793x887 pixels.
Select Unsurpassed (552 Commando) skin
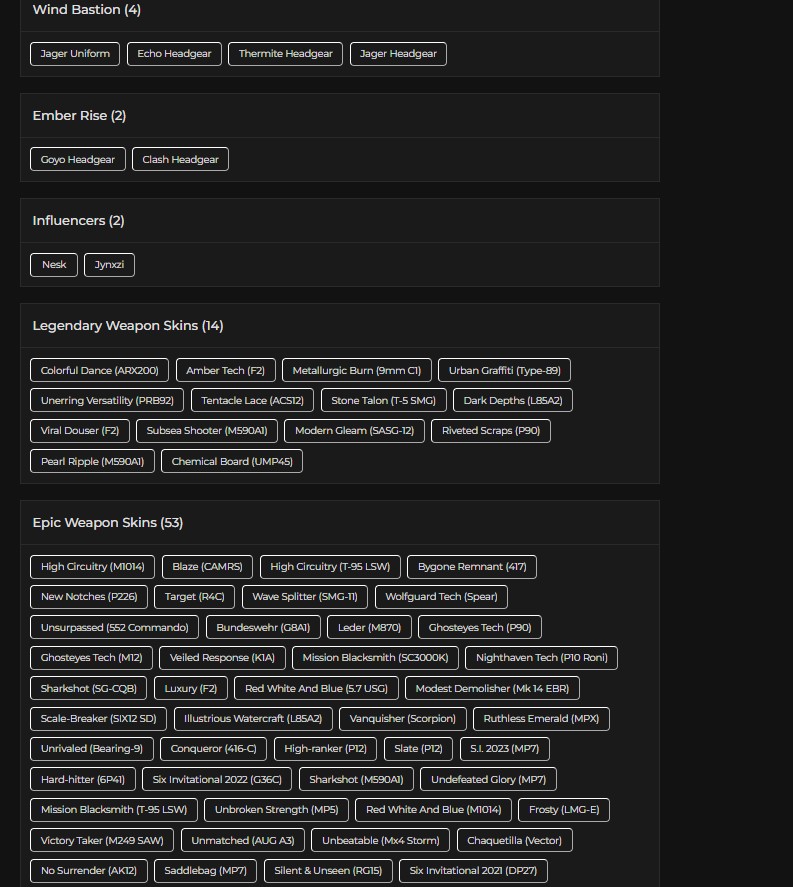(x=114, y=627)
